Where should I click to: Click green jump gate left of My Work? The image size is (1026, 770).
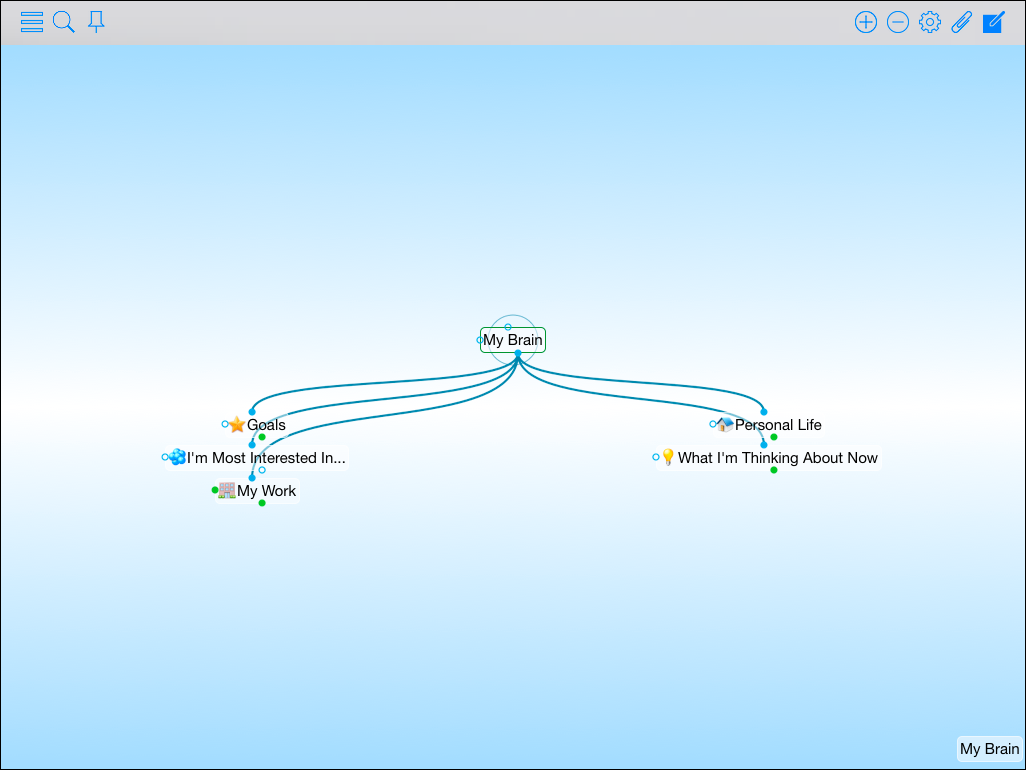click(215, 490)
